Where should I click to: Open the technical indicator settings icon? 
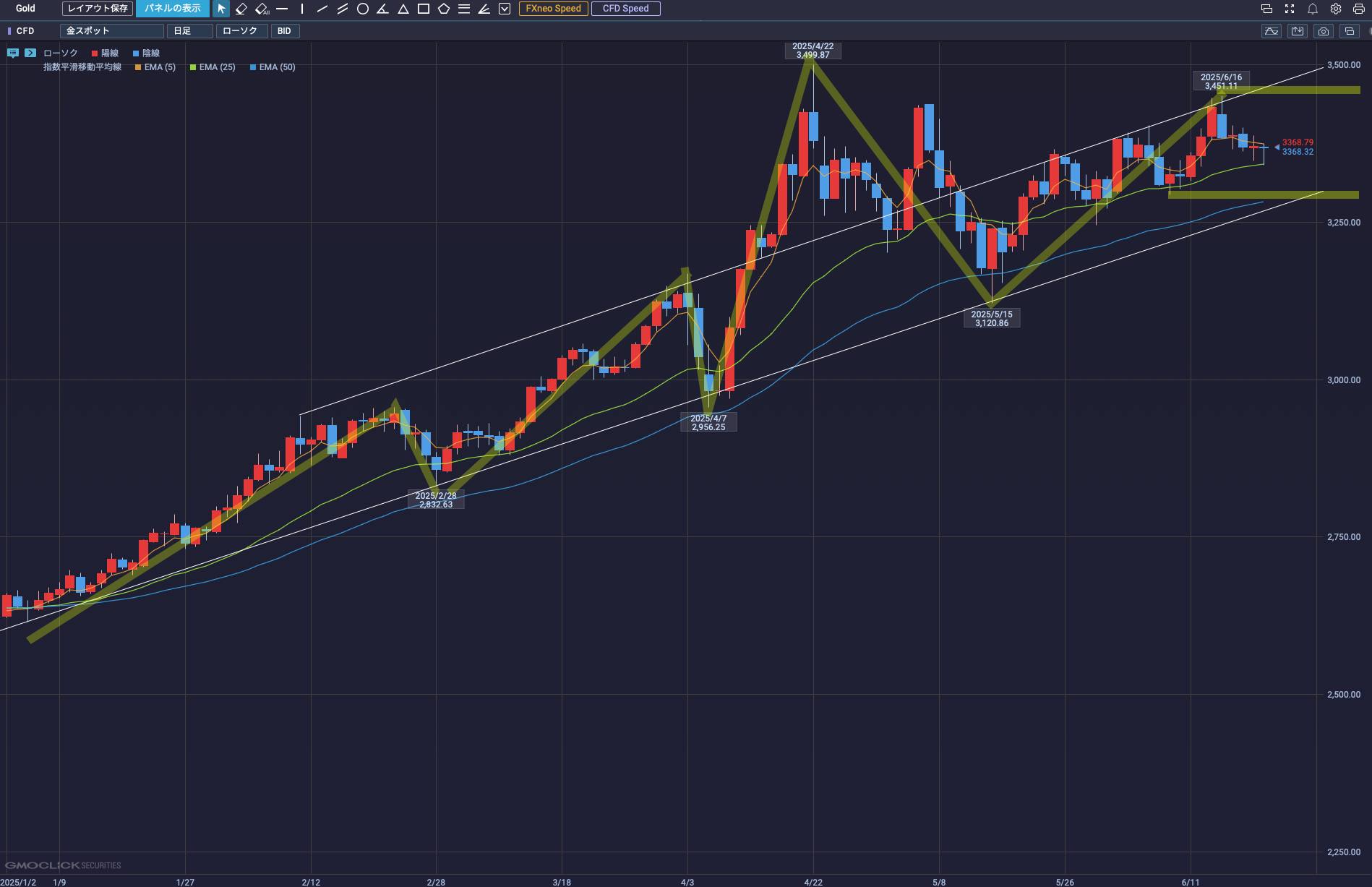(1272, 31)
